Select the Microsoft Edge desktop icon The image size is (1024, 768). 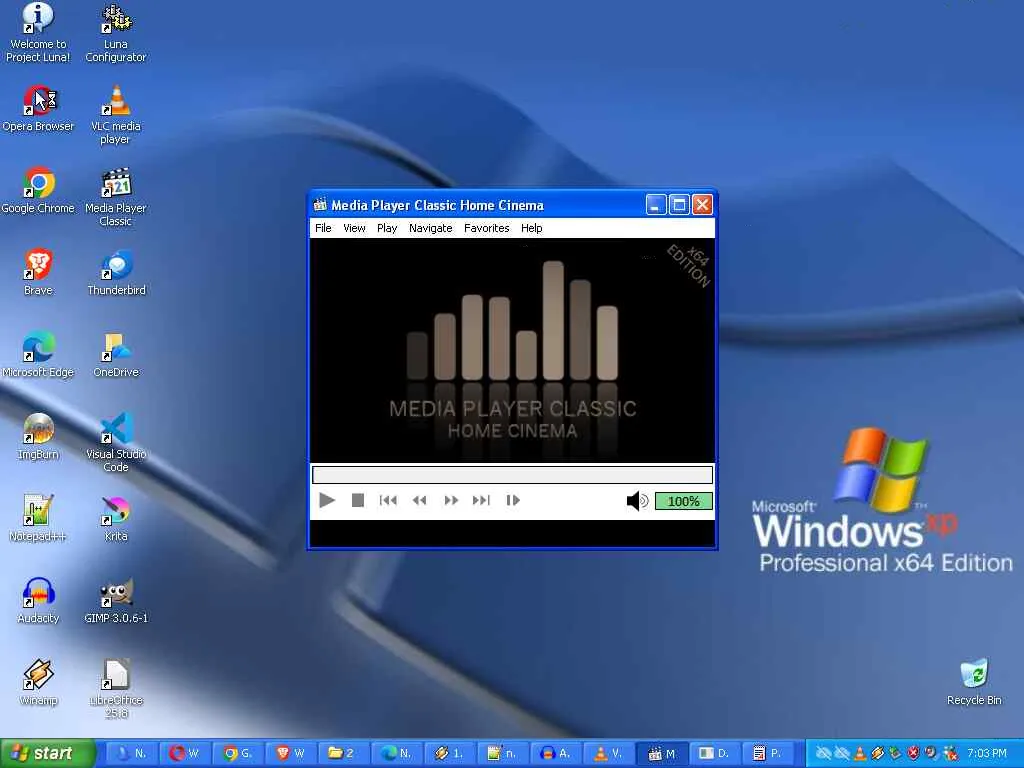click(38, 355)
